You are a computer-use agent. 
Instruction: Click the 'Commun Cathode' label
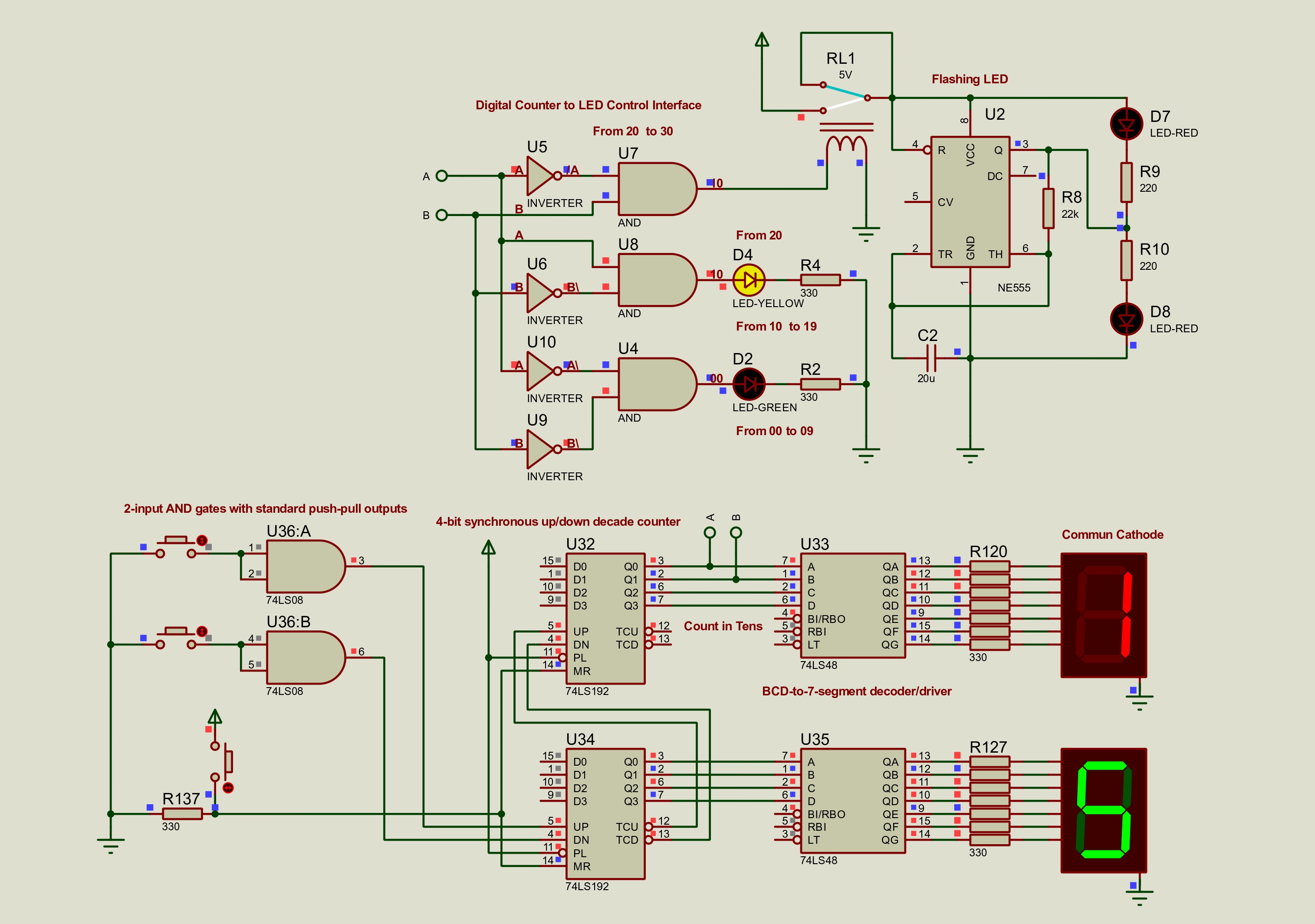(x=1112, y=535)
